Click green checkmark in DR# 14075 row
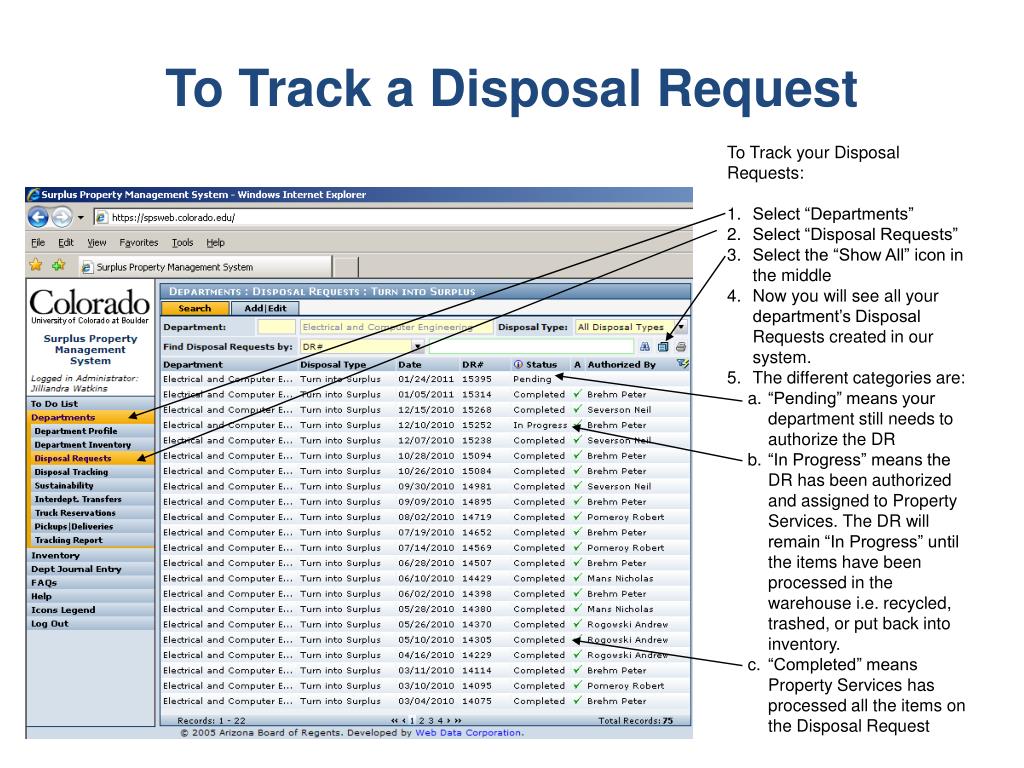The height and width of the screenshot is (768, 1024). [577, 701]
